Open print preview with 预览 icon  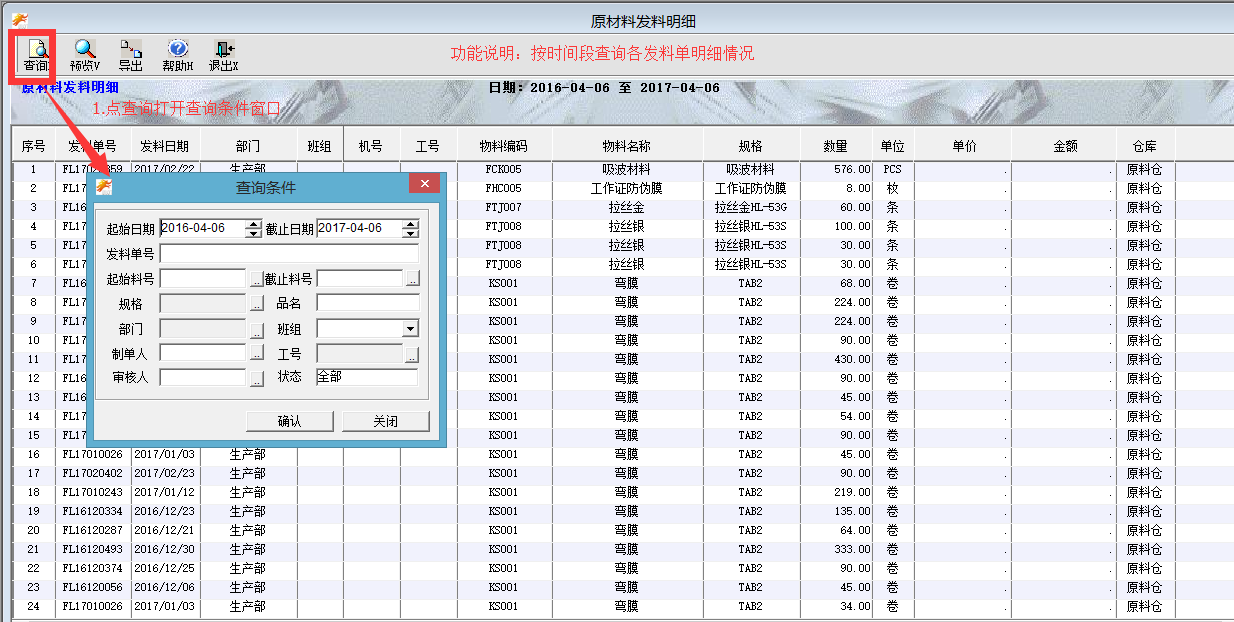point(84,56)
